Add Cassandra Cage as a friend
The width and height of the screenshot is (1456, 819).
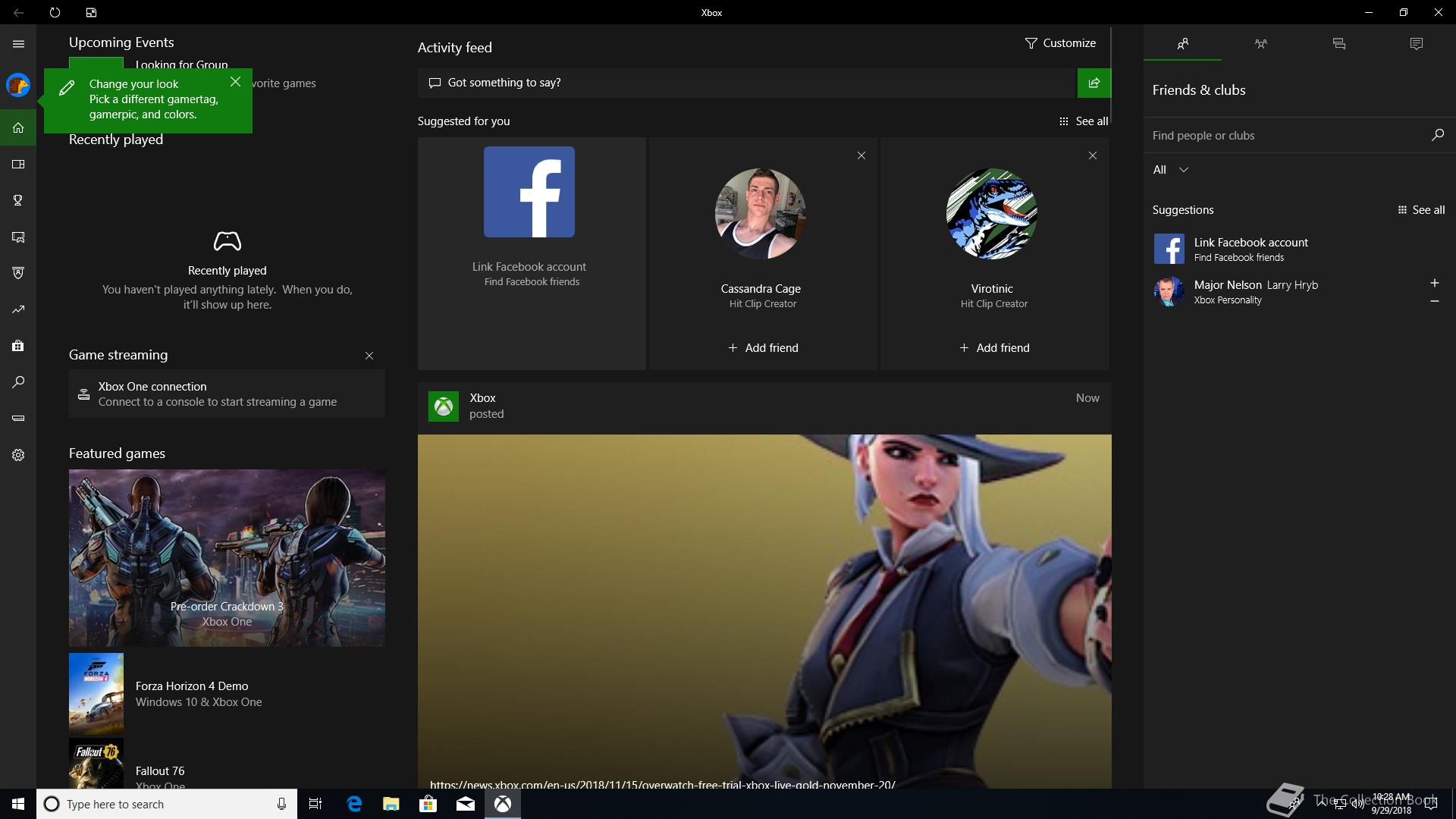pos(763,348)
